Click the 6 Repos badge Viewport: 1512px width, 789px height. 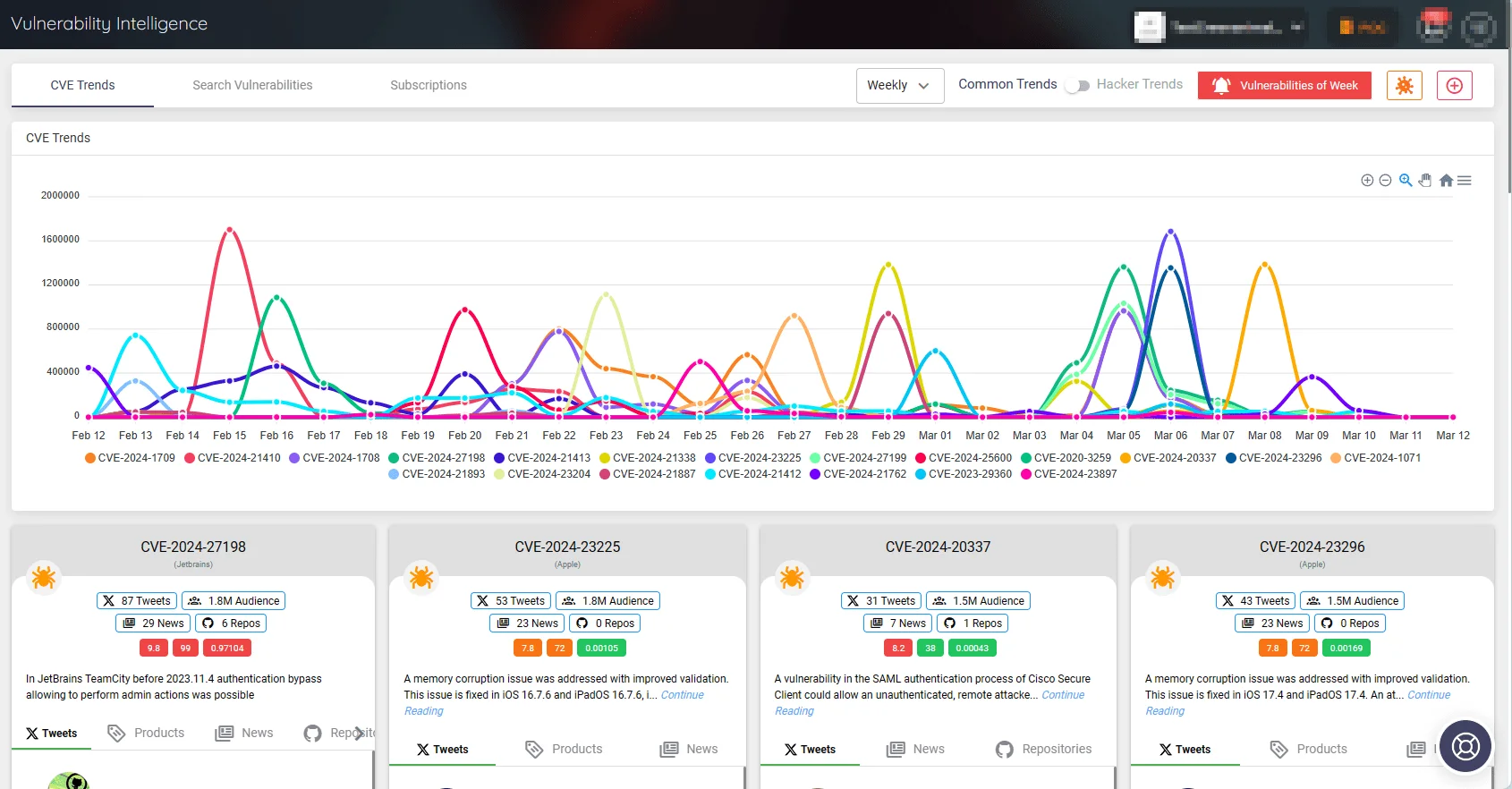point(231,624)
